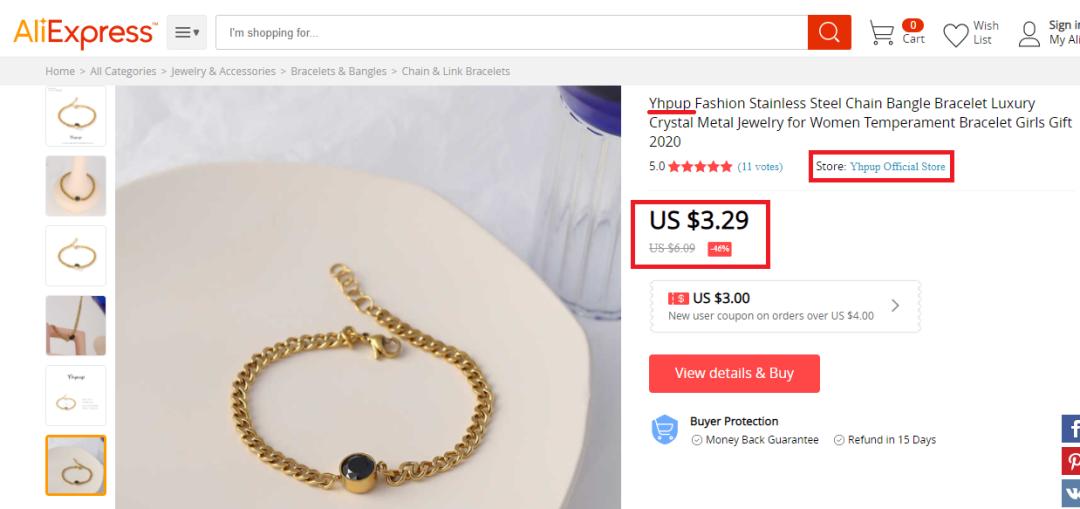Select the second product thumbnail
The image size is (1080, 509).
point(76,185)
